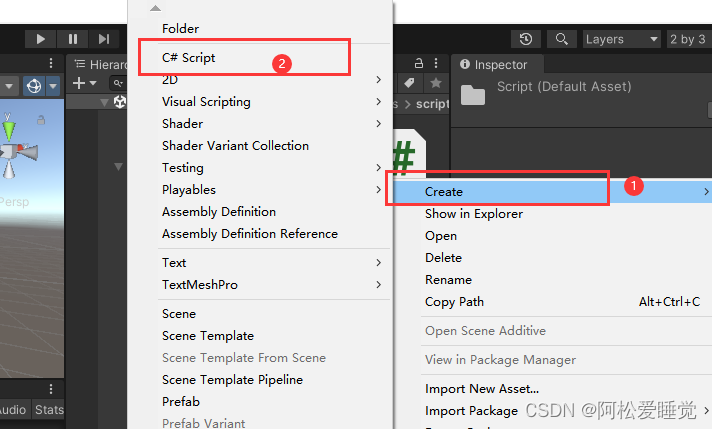Click the scroll-up arrow atop the Create menu

(x=155, y=8)
